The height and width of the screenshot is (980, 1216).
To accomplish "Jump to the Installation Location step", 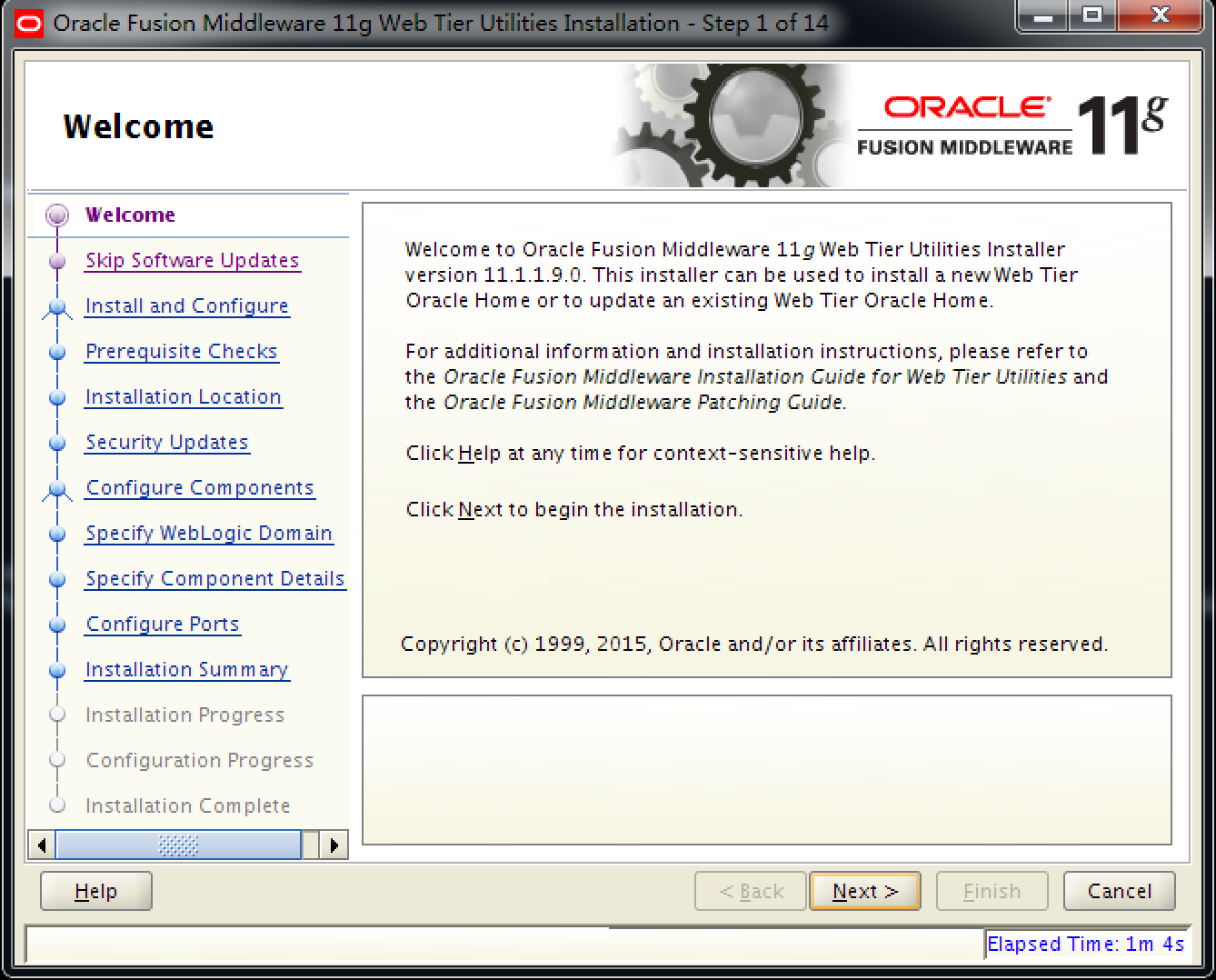I will [x=183, y=397].
